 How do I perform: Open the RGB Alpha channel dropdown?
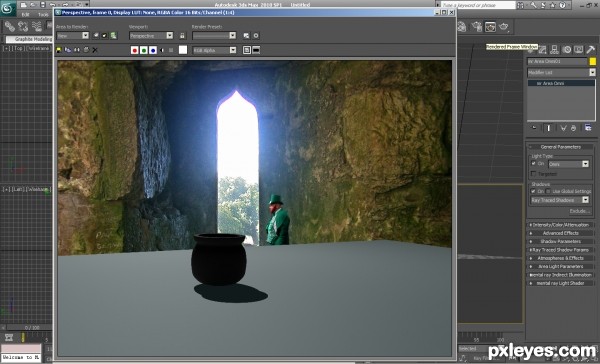click(214, 50)
